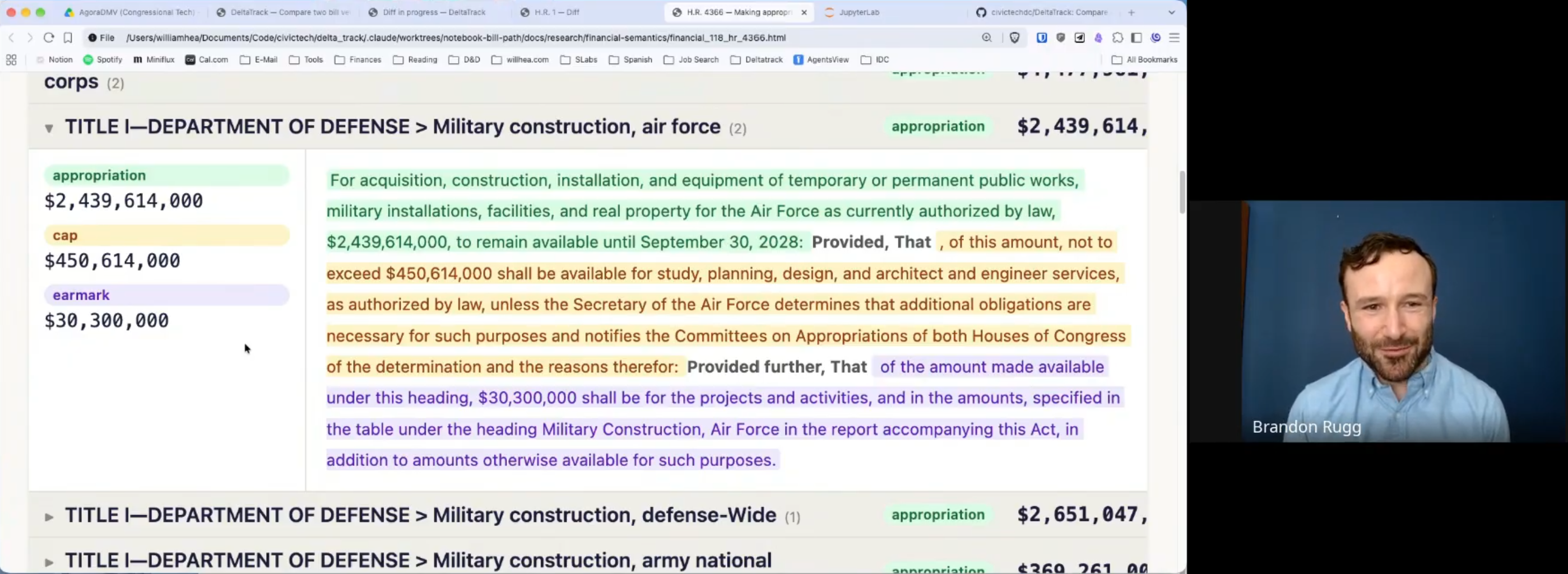Switch to the Diff in progress — DeltaTrack tab
This screenshot has height=574, width=1568.
pos(433,12)
